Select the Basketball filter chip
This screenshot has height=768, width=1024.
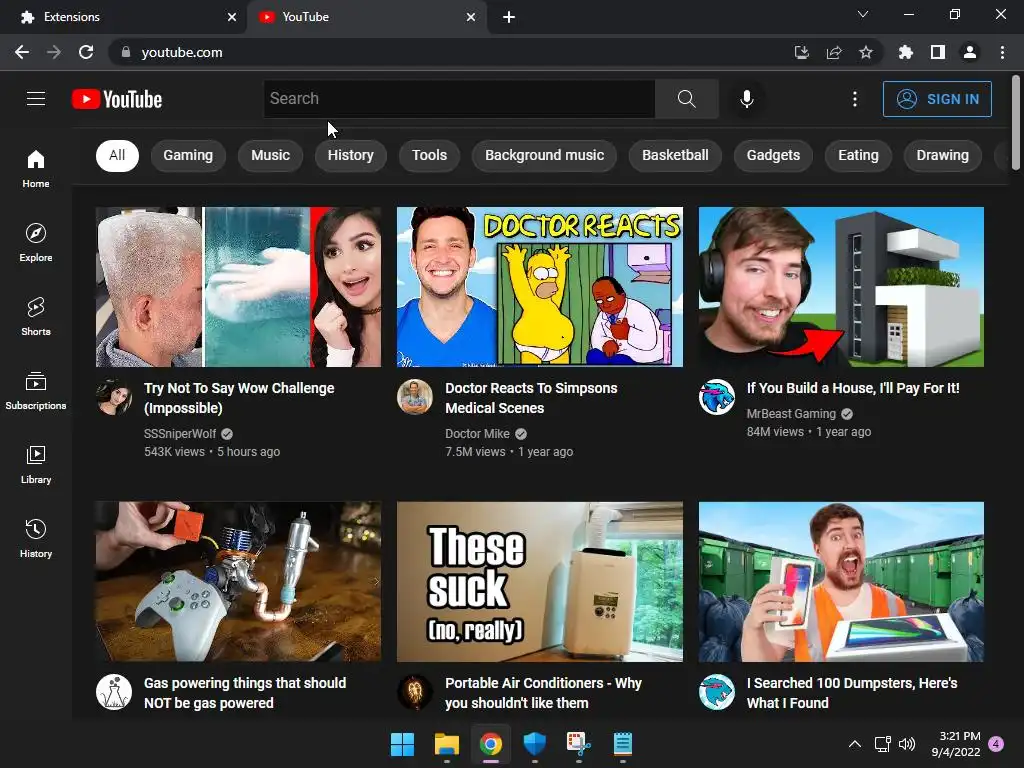(x=675, y=155)
